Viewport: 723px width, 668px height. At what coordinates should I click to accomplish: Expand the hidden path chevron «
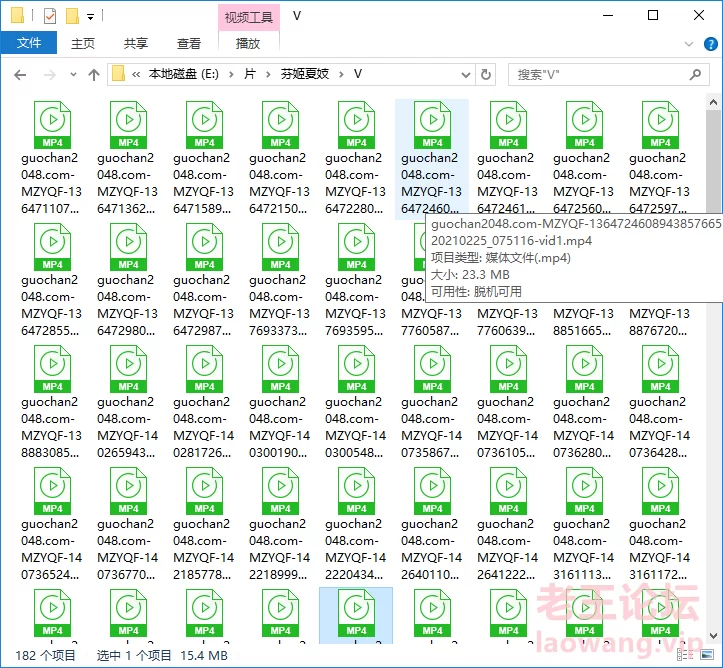pyautogui.click(x=136, y=74)
